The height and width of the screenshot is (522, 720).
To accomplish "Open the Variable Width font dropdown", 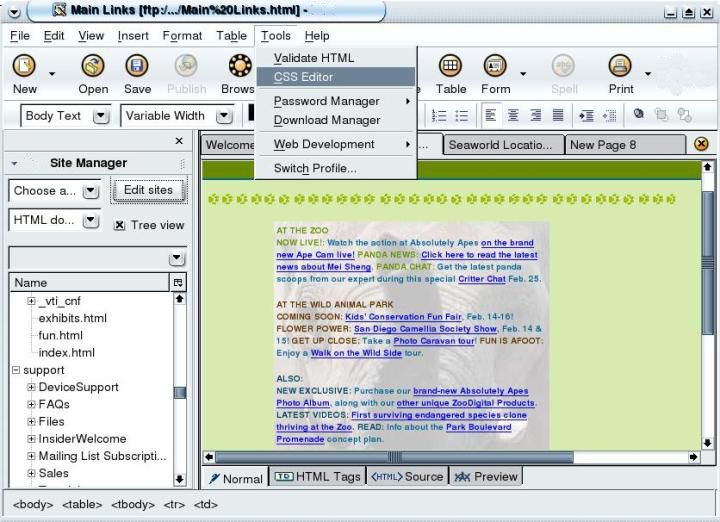I will [x=224, y=116].
